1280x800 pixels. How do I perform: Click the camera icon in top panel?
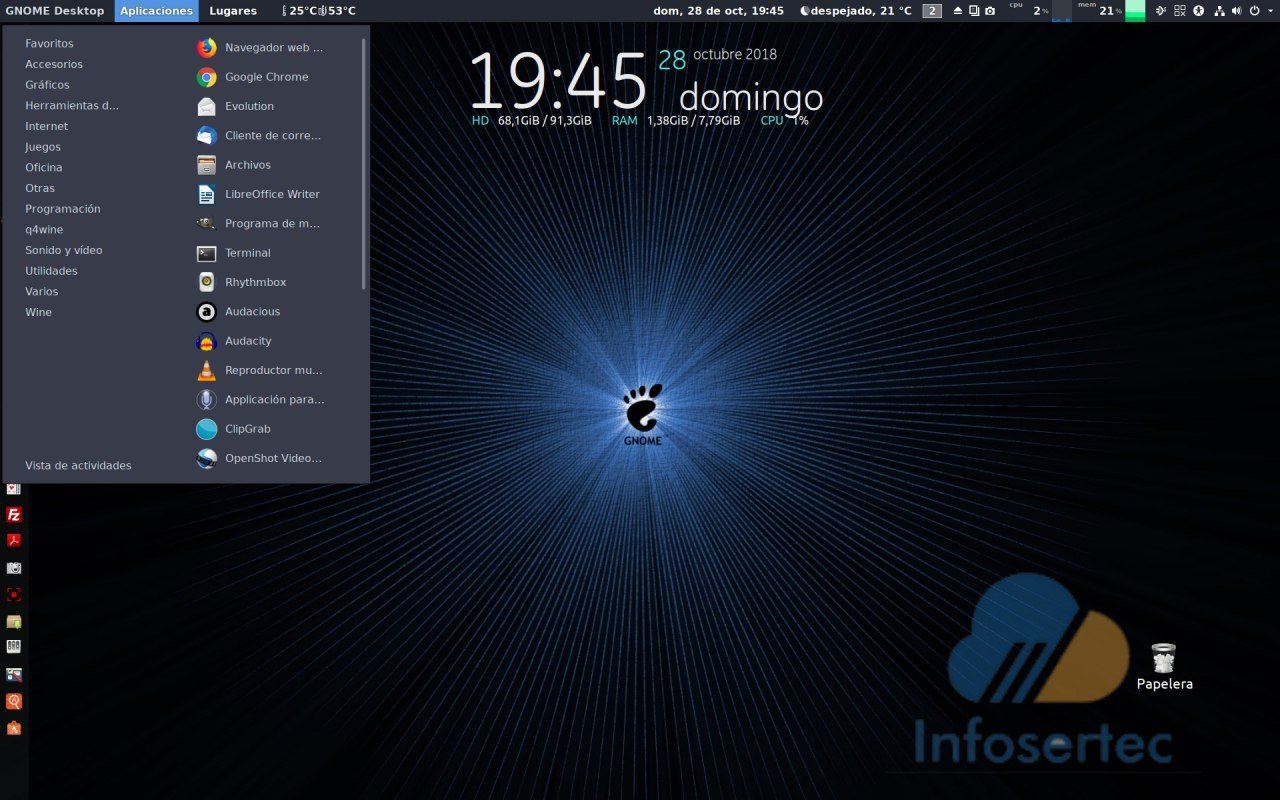point(990,11)
